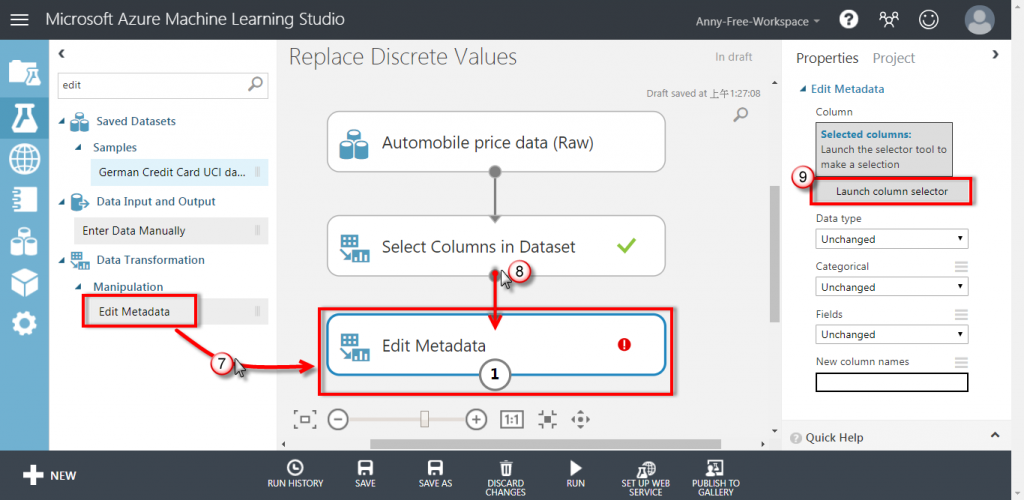Click the pan canvas arrows icon
The width and height of the screenshot is (1024, 500).
tap(581, 419)
